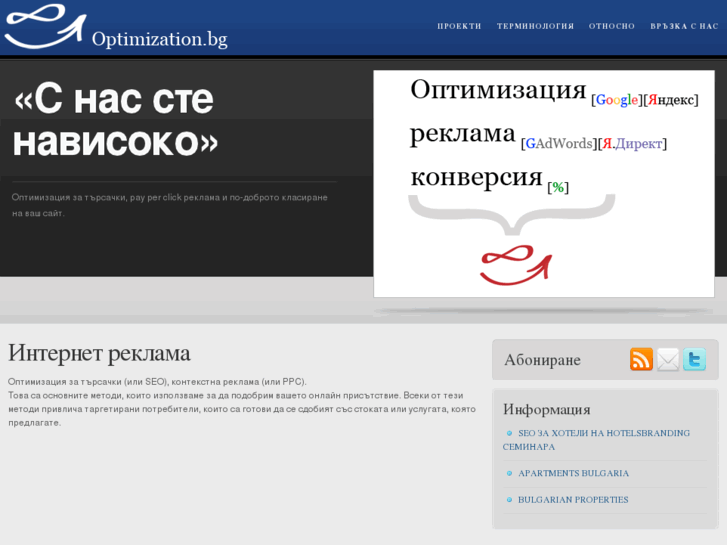This screenshot has width=727, height=545.
Task: Open the Bulgarian Properties link
Action: [x=573, y=500]
